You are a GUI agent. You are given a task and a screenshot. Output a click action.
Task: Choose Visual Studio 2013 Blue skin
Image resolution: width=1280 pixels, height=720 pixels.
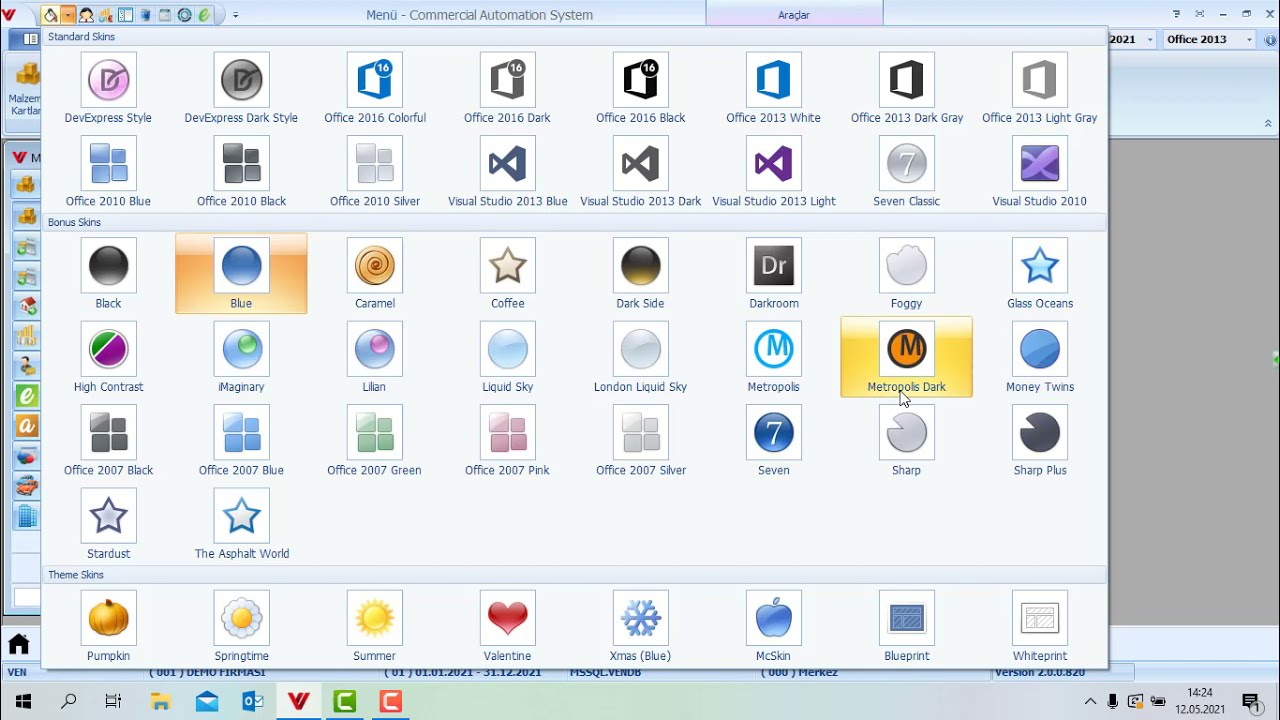click(x=507, y=172)
